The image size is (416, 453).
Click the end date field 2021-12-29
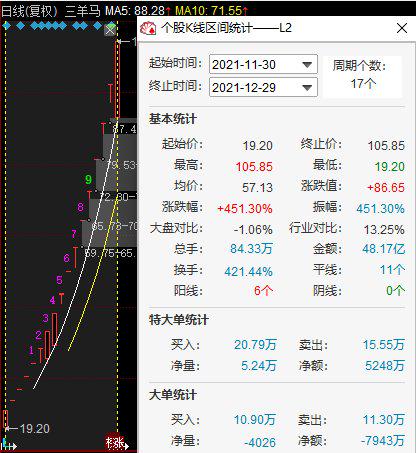click(263, 87)
